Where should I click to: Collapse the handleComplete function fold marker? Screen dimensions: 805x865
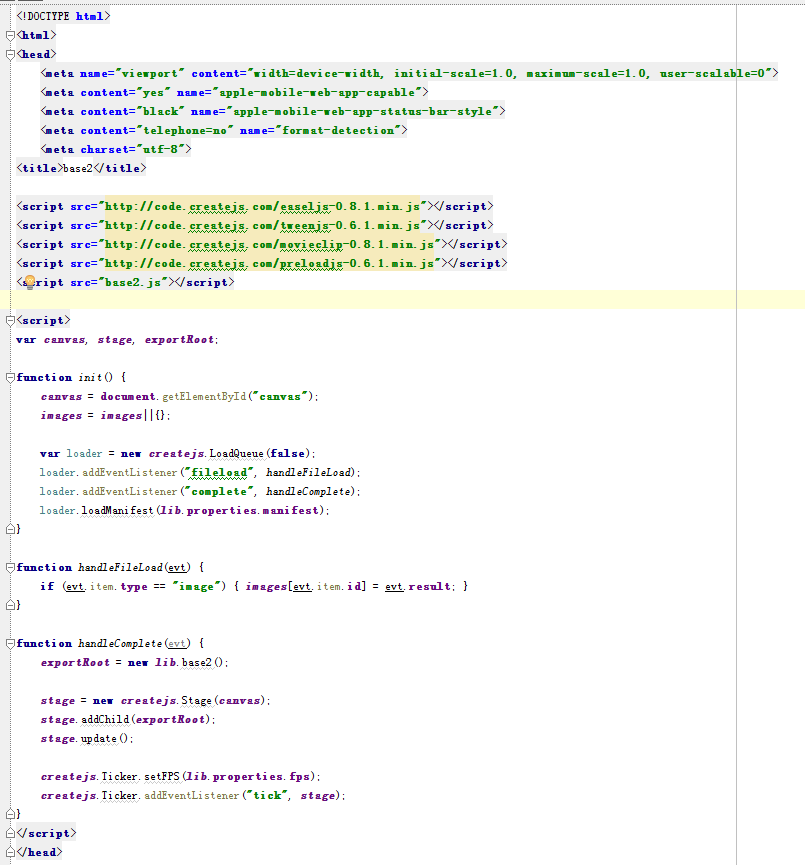(11, 643)
